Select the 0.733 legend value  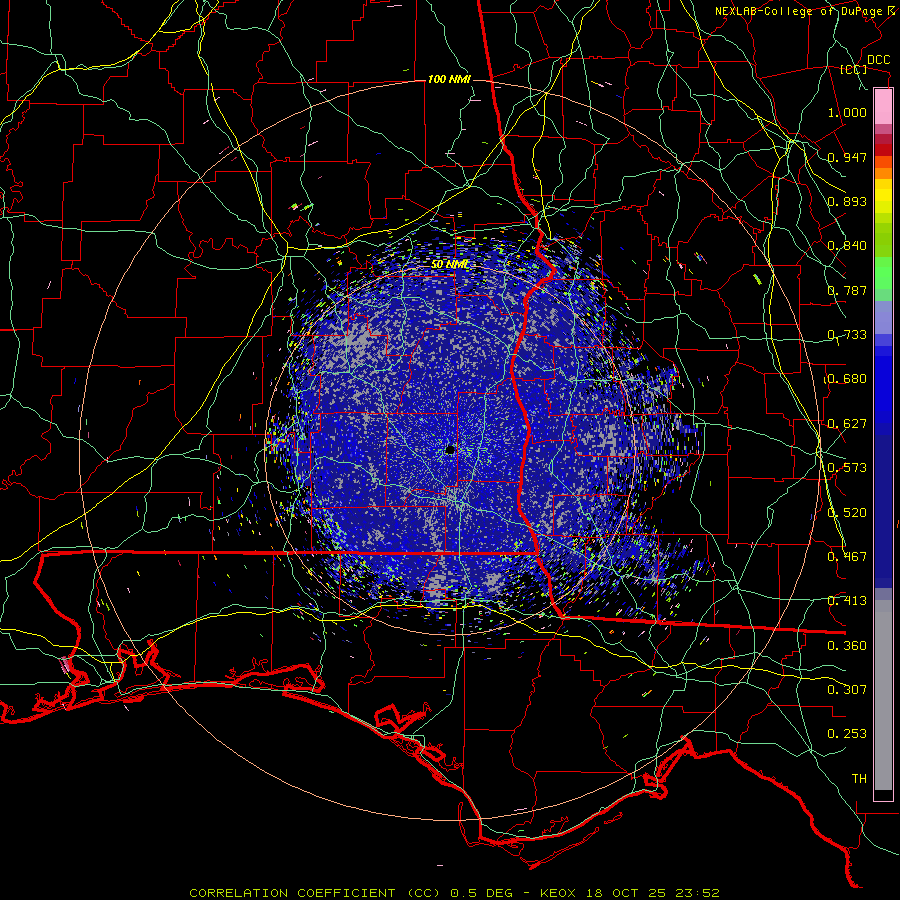click(x=847, y=335)
